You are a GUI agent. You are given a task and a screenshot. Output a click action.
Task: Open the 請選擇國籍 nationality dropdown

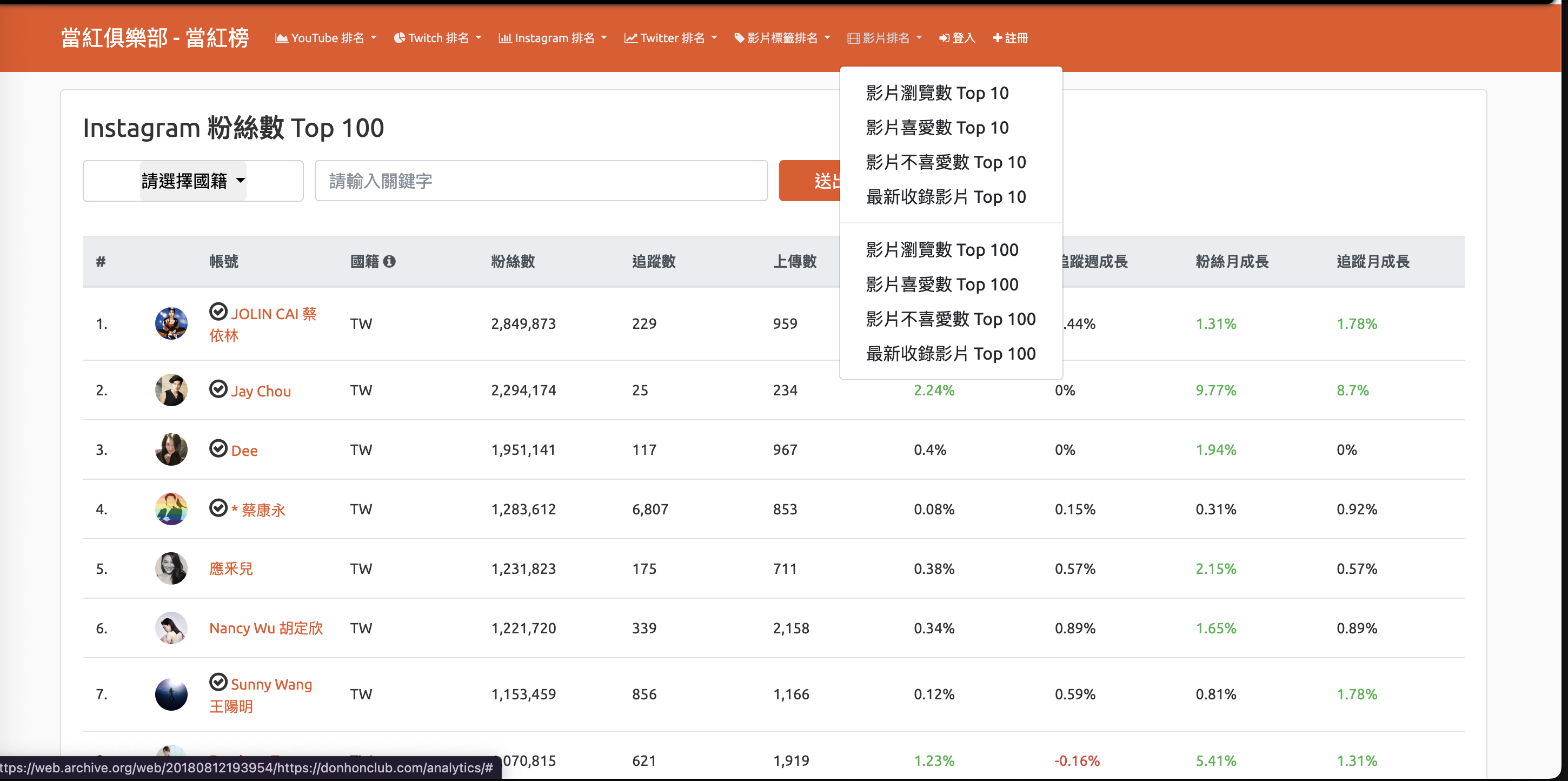point(193,181)
